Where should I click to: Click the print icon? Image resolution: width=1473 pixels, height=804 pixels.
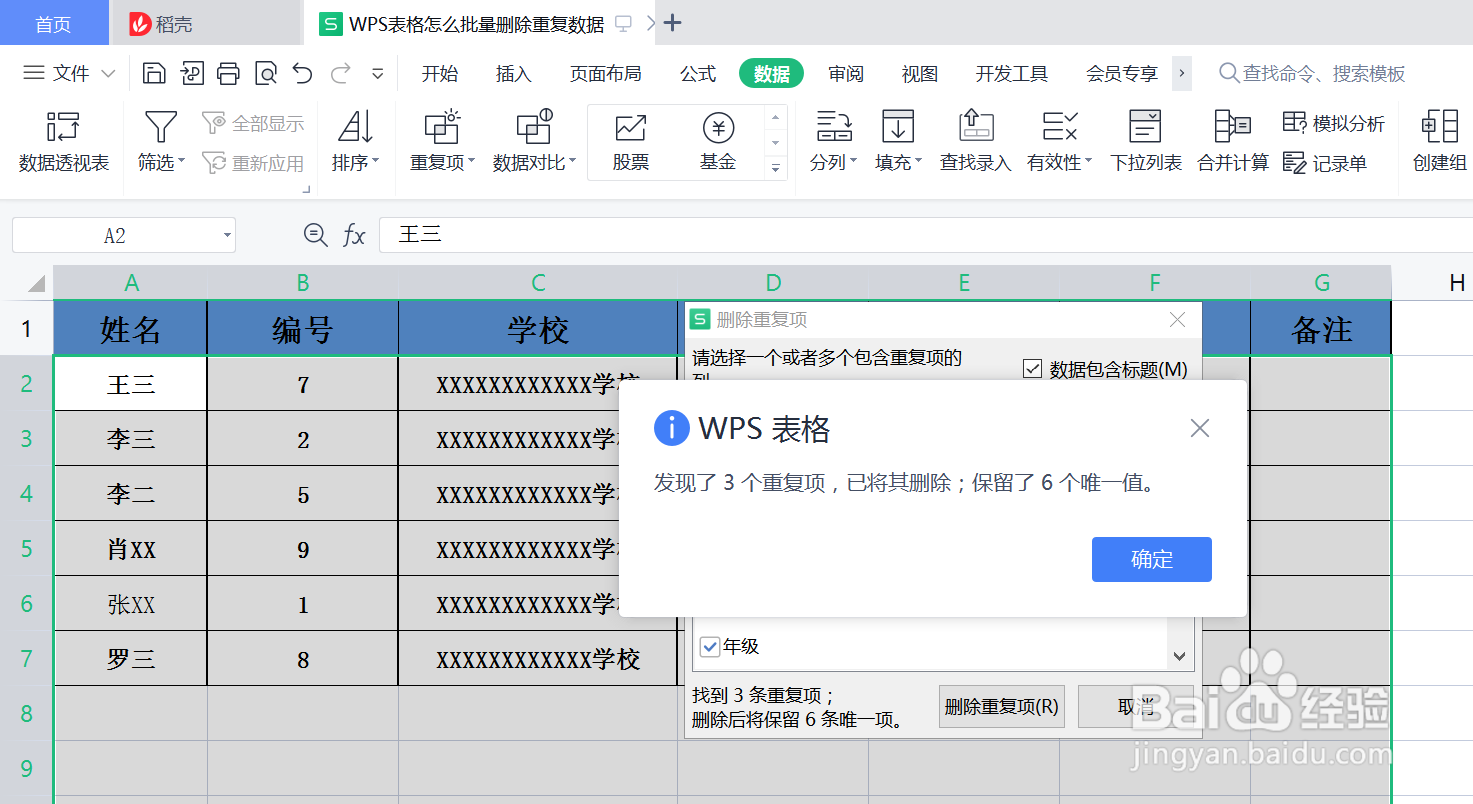(x=228, y=73)
